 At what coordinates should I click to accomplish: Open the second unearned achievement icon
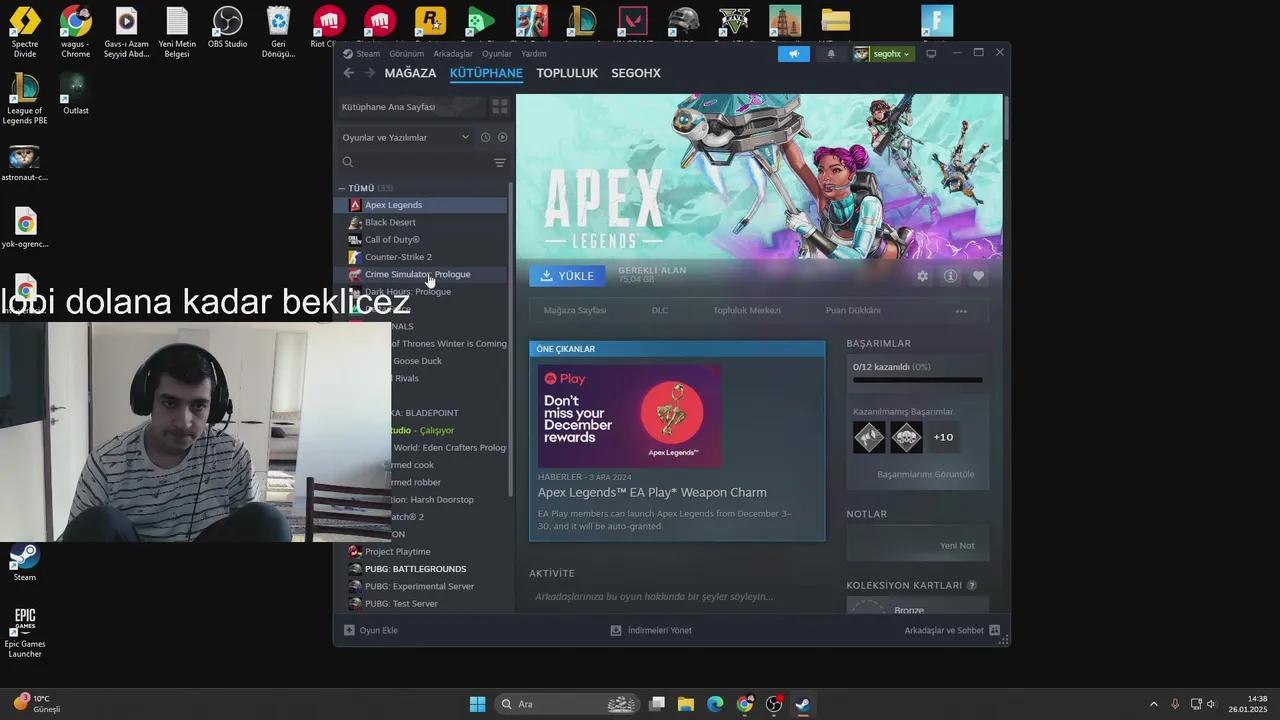906,437
